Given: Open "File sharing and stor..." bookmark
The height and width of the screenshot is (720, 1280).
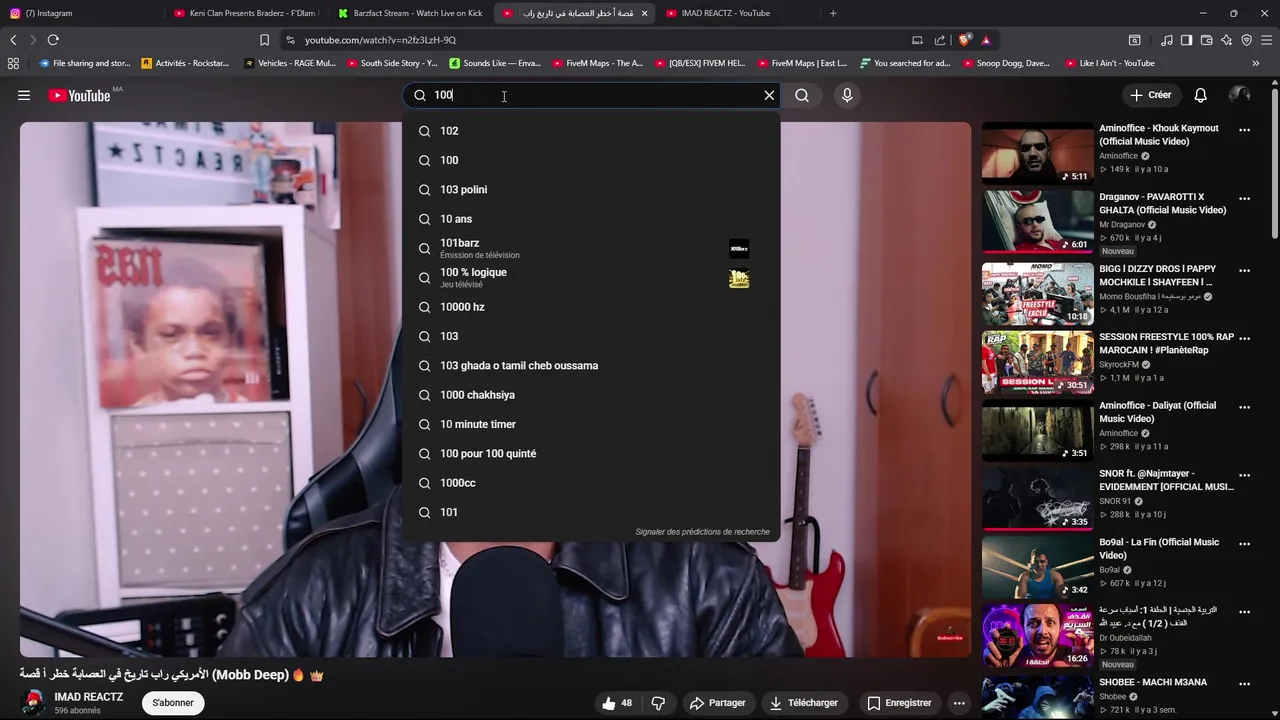Looking at the screenshot, I should click(x=84, y=63).
